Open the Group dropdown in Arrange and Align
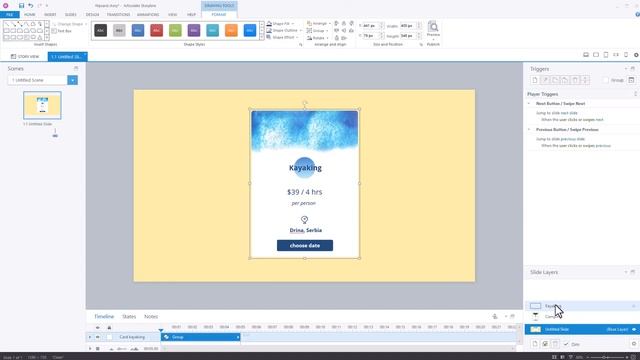640x360 pixels. 318,31
